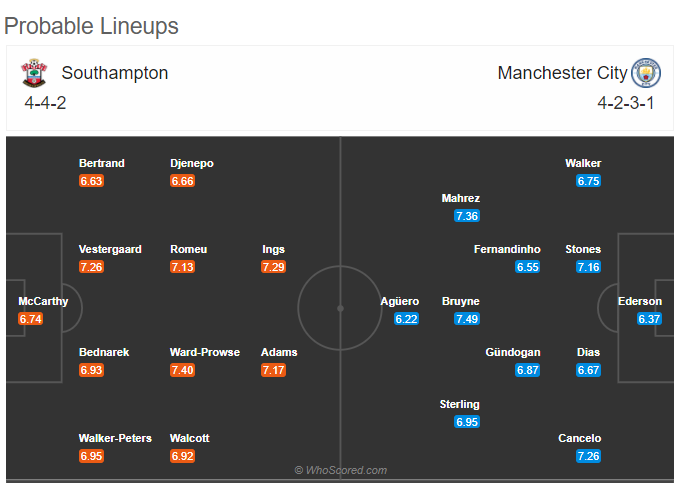Open the Southampton team name link
This screenshot has height=483, width=679.
(x=115, y=73)
